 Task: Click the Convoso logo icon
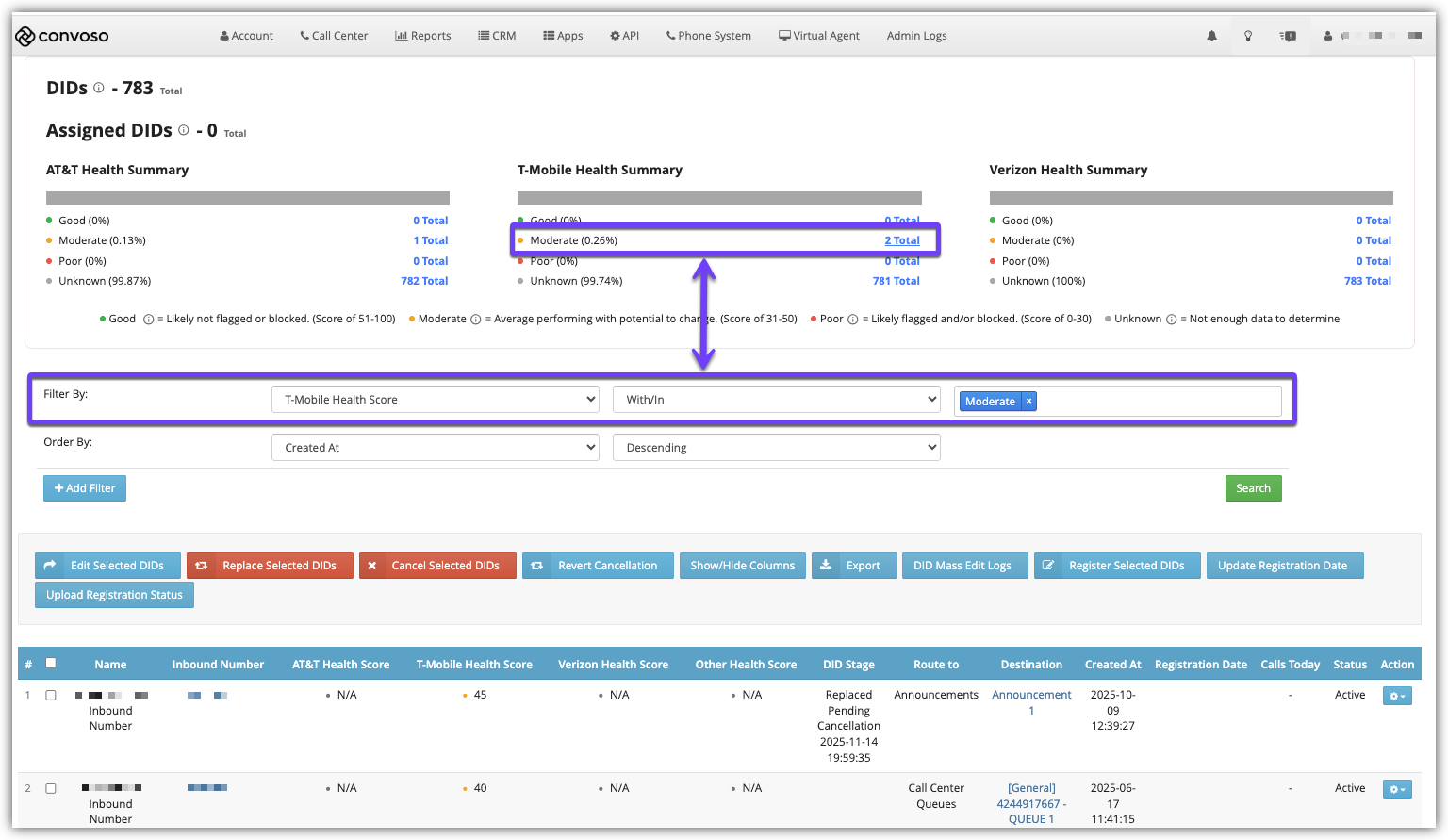pyautogui.click(x=25, y=36)
